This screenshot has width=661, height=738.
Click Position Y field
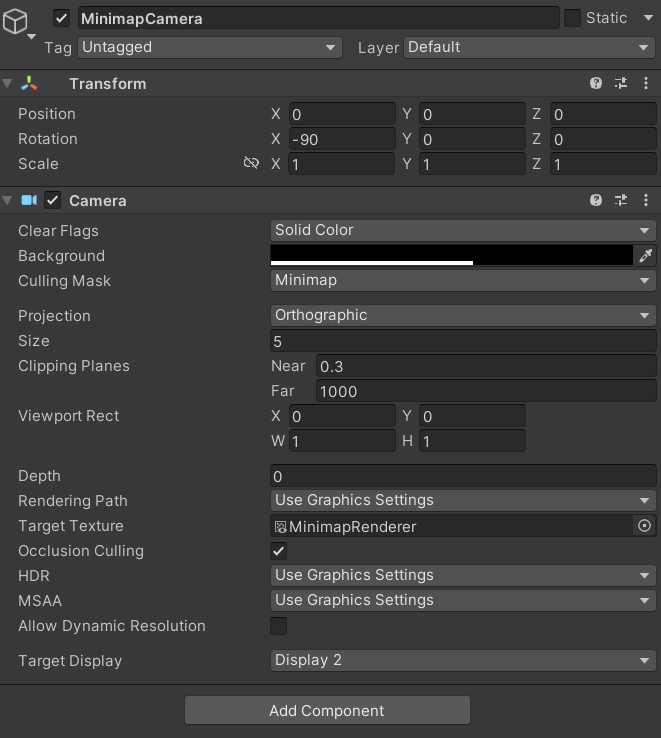tap(472, 114)
